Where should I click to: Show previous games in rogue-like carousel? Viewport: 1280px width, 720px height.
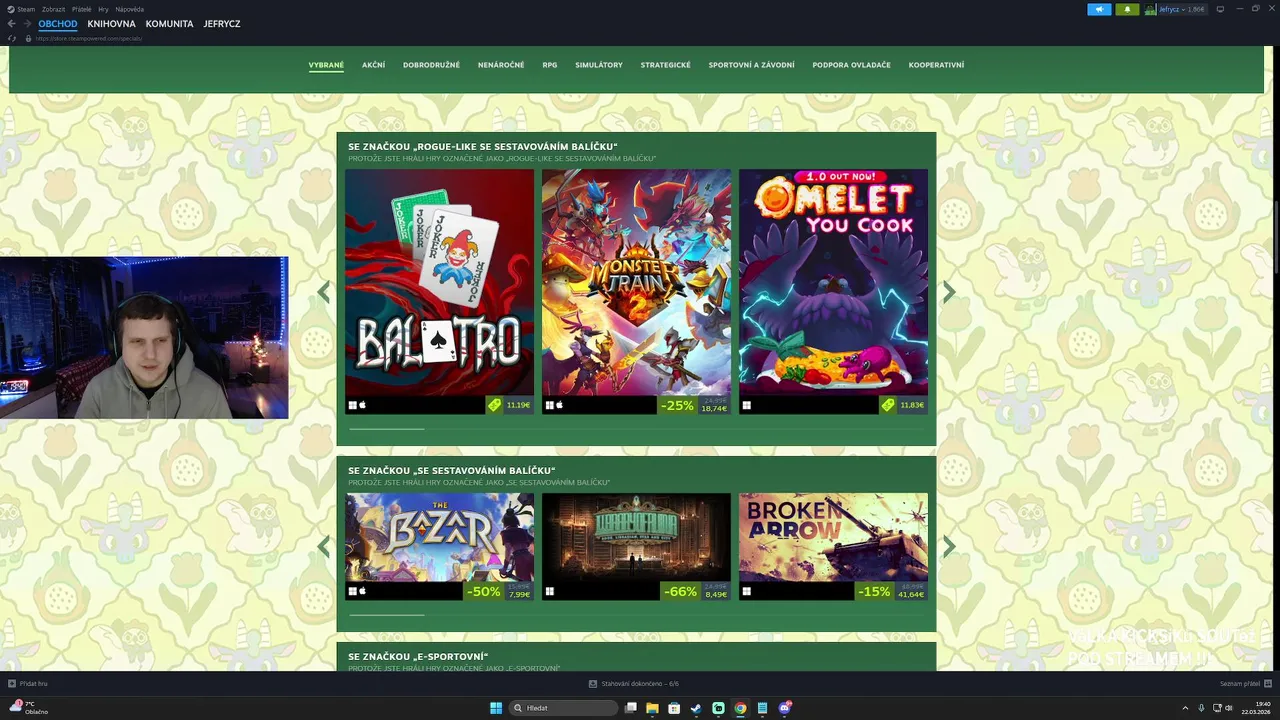(x=323, y=292)
